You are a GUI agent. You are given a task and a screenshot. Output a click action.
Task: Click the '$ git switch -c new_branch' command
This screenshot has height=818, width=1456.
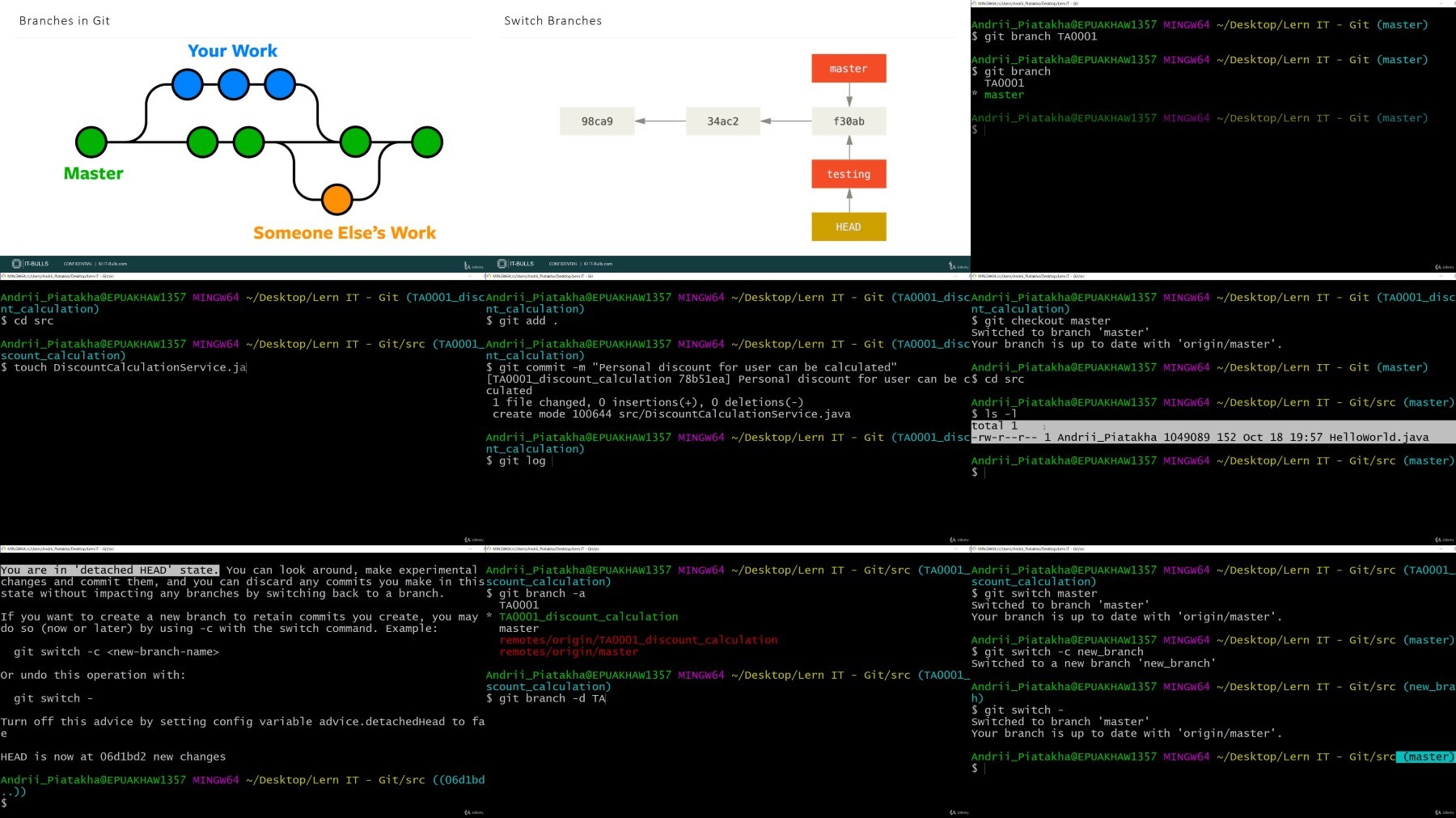[1058, 651]
